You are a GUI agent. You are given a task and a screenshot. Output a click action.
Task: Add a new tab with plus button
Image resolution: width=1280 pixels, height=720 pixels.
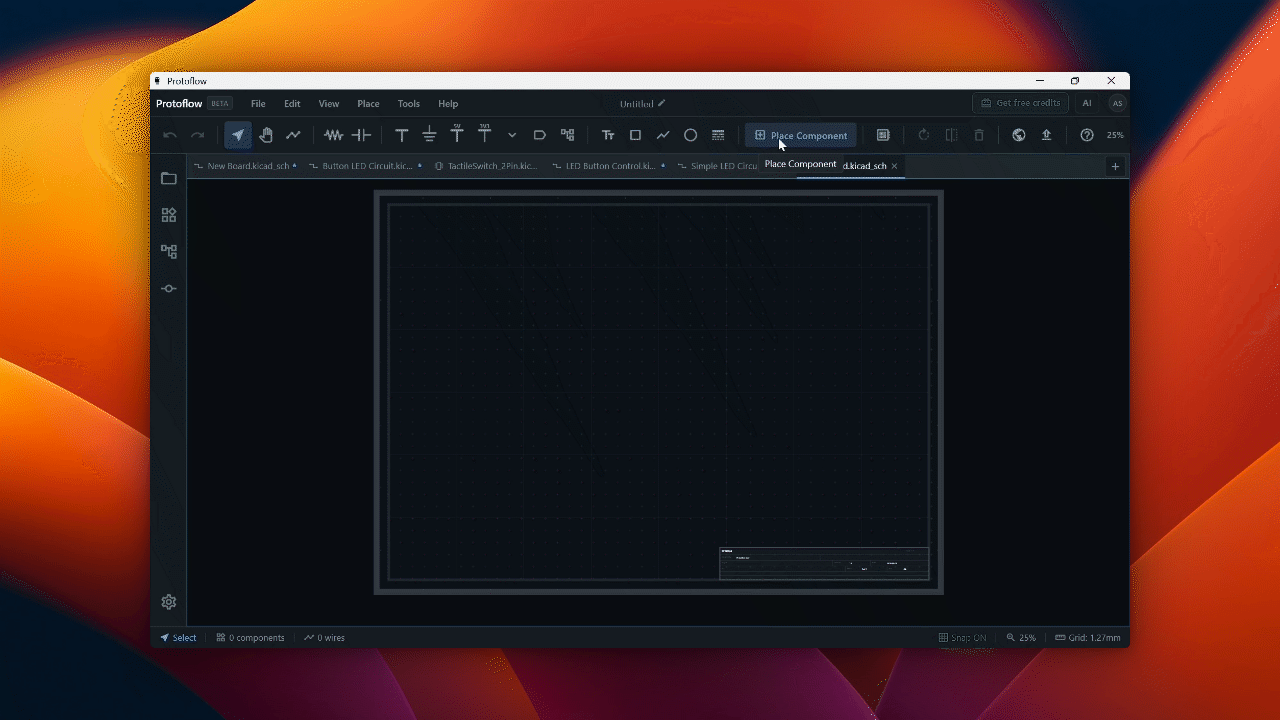pos(1115,166)
